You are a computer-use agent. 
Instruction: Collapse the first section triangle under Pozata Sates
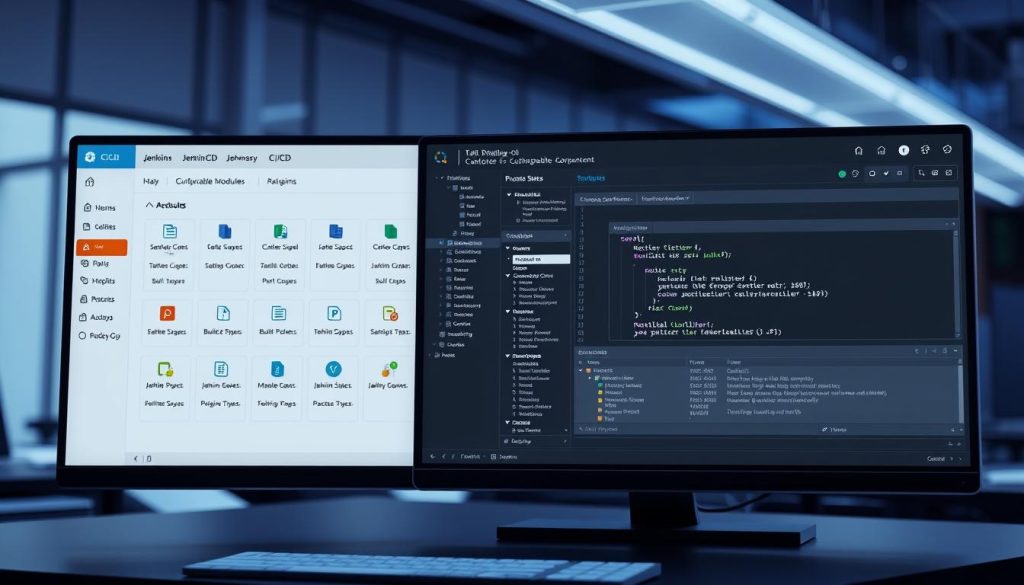509,195
